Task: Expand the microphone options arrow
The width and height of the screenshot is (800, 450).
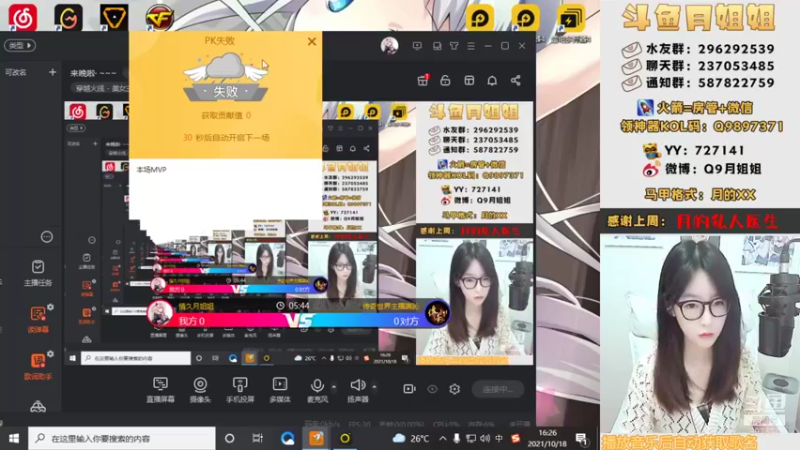Action: pos(334,387)
